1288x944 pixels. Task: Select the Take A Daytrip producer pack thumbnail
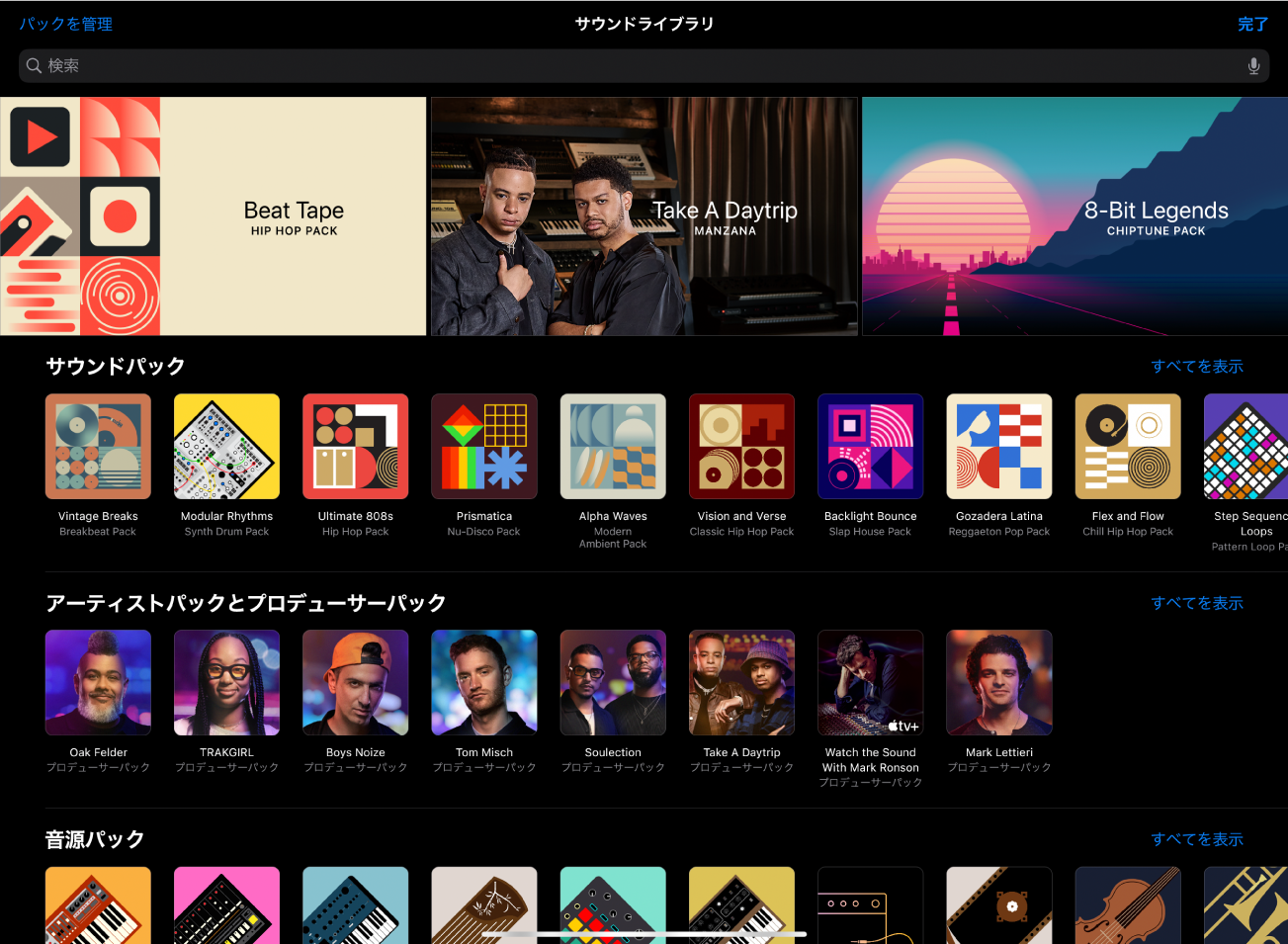click(741, 682)
